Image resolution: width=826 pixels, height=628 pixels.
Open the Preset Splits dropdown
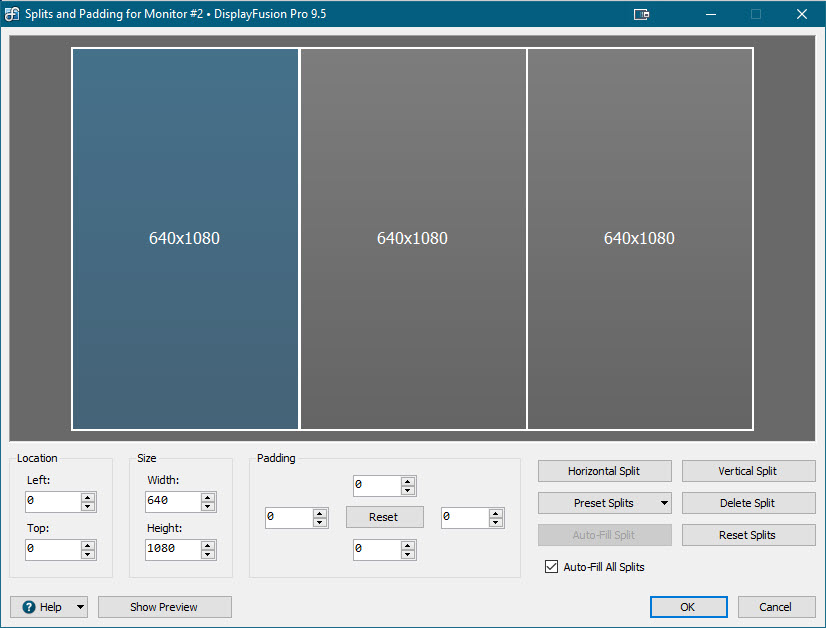[605, 503]
